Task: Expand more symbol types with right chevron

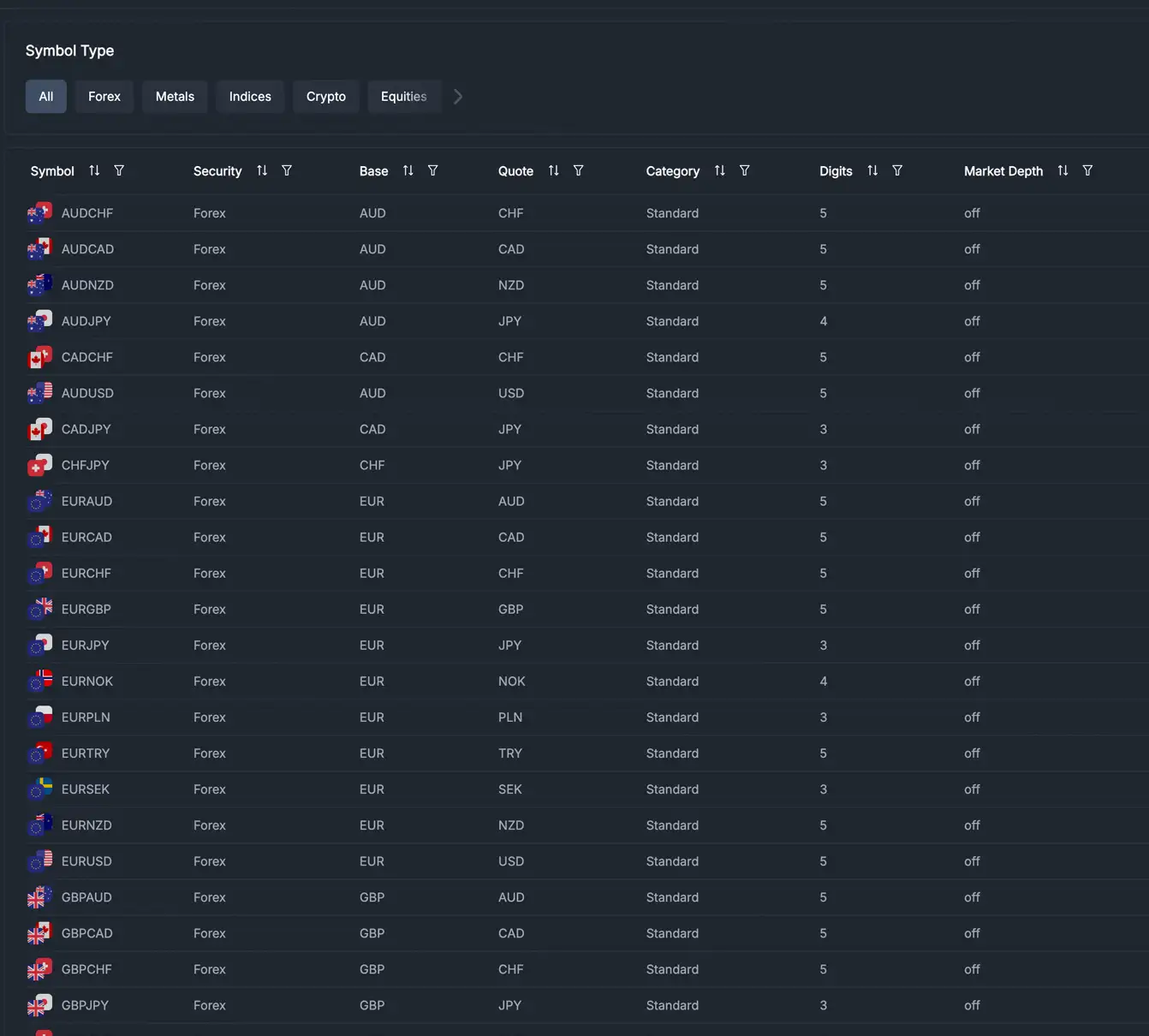Action: click(x=458, y=97)
